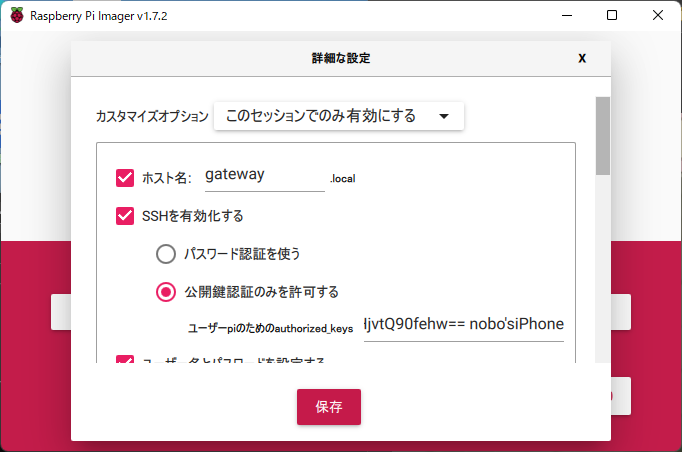
Task: Minimize the Raspberry Pi Imager window
Action: [567, 16]
